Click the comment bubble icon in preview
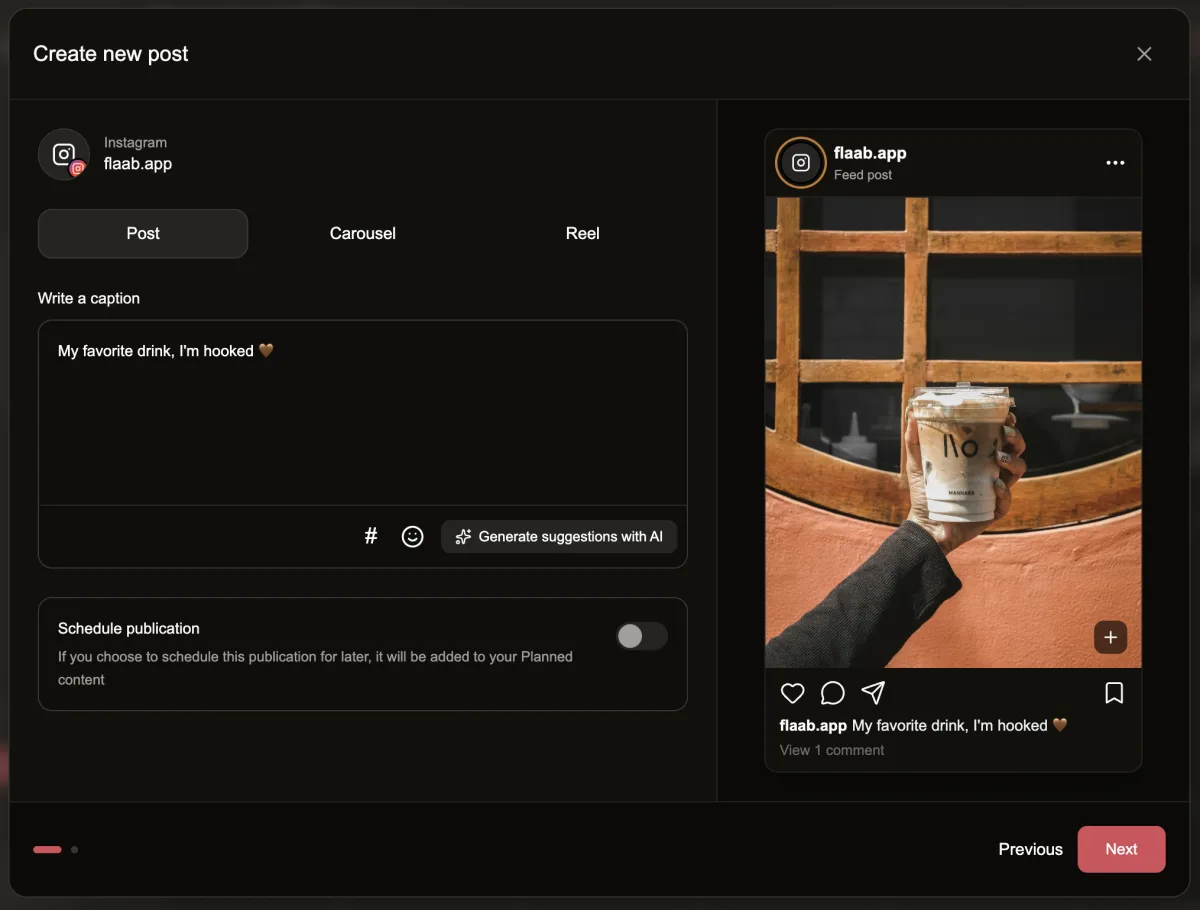 coord(832,693)
